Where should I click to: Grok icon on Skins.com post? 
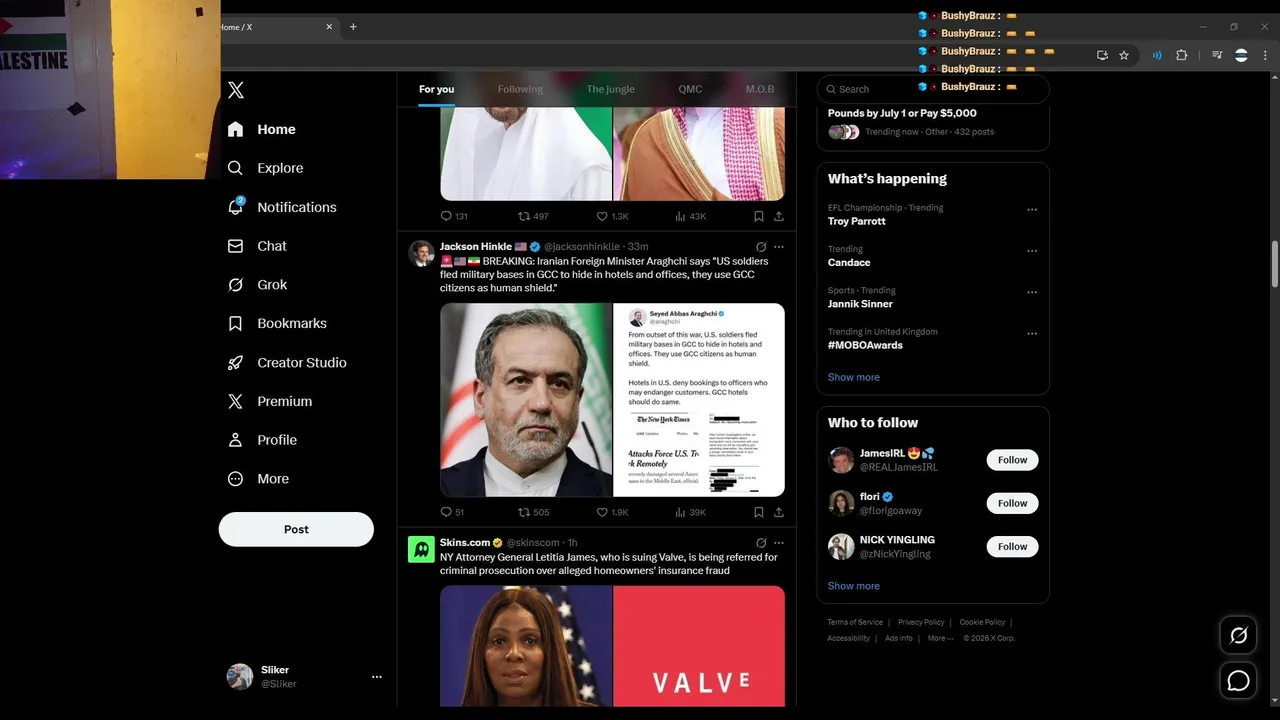tap(761, 543)
